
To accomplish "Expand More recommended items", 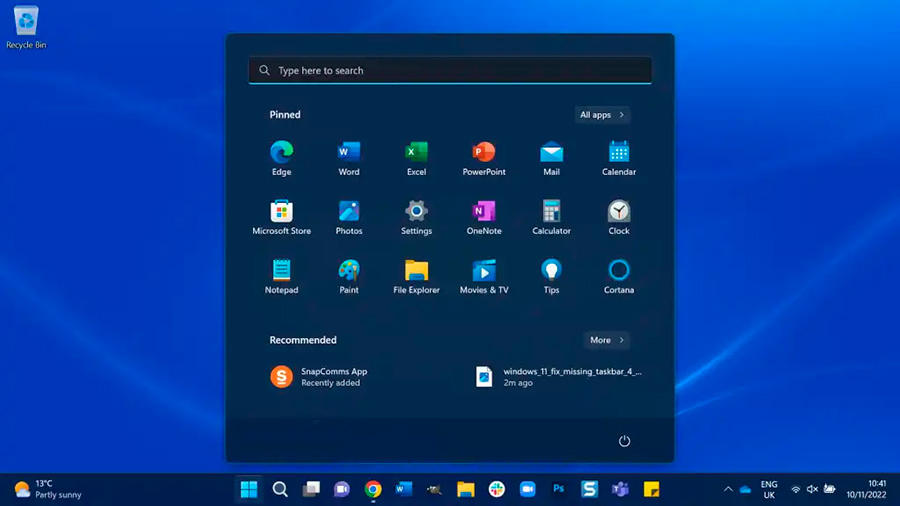I will [x=606, y=340].
